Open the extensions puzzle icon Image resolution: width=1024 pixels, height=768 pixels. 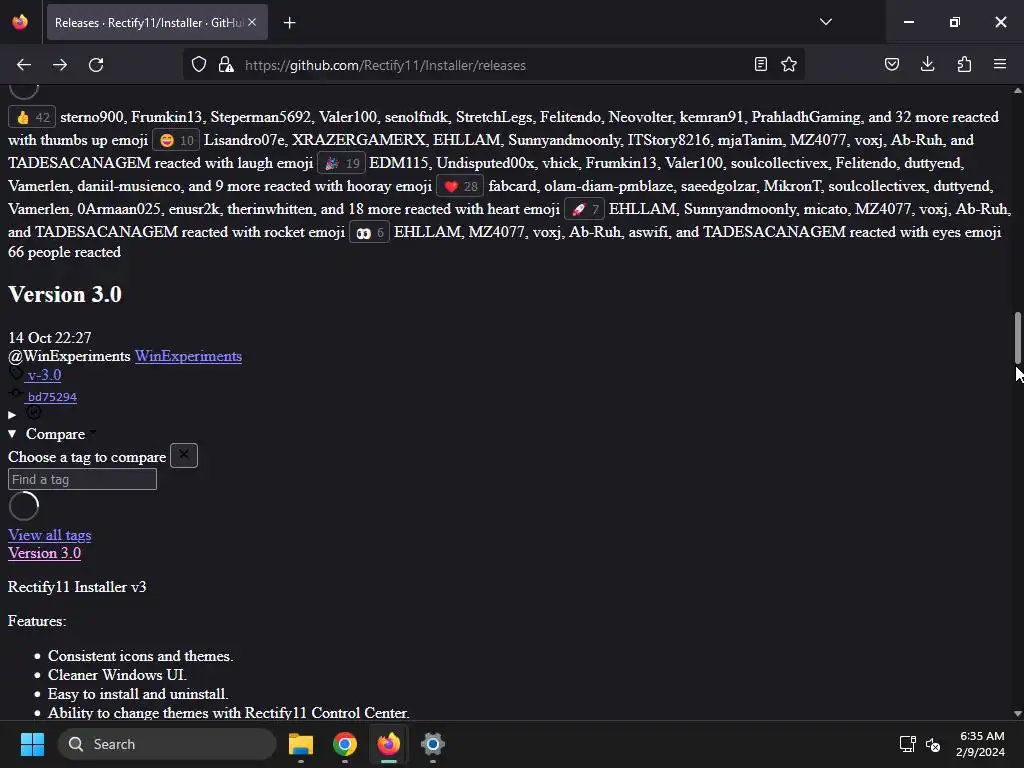(x=964, y=65)
